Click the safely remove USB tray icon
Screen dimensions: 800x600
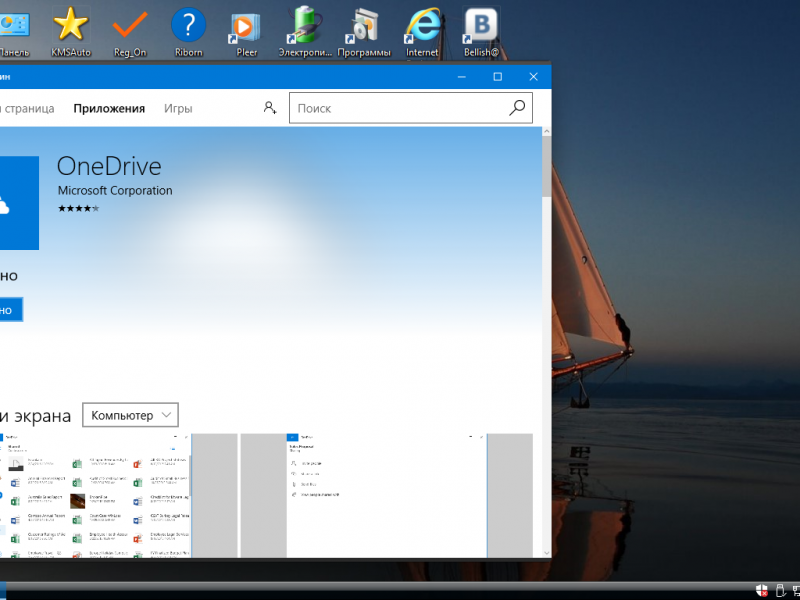(780, 590)
